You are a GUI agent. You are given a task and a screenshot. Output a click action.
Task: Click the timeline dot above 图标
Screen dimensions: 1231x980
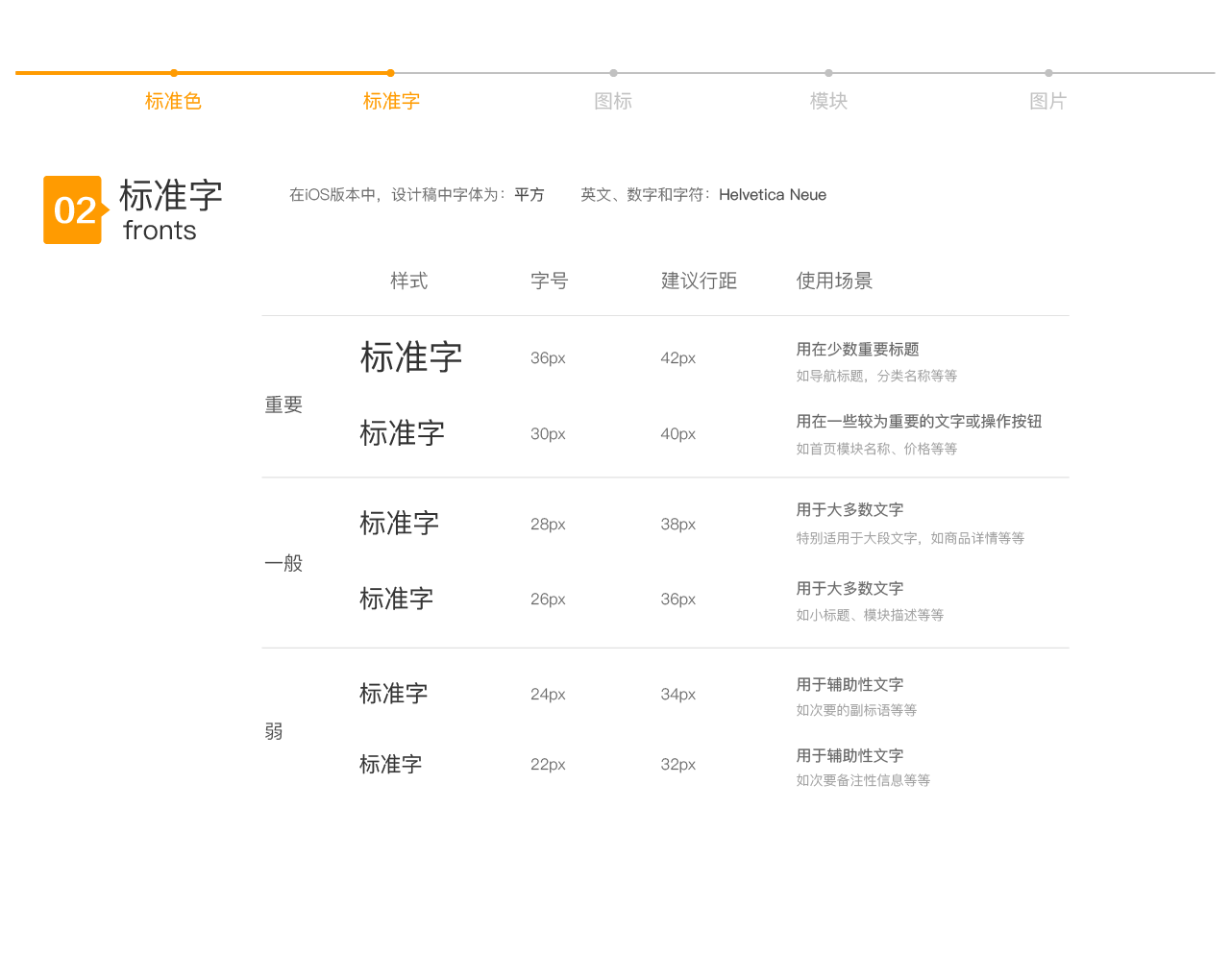click(x=613, y=73)
